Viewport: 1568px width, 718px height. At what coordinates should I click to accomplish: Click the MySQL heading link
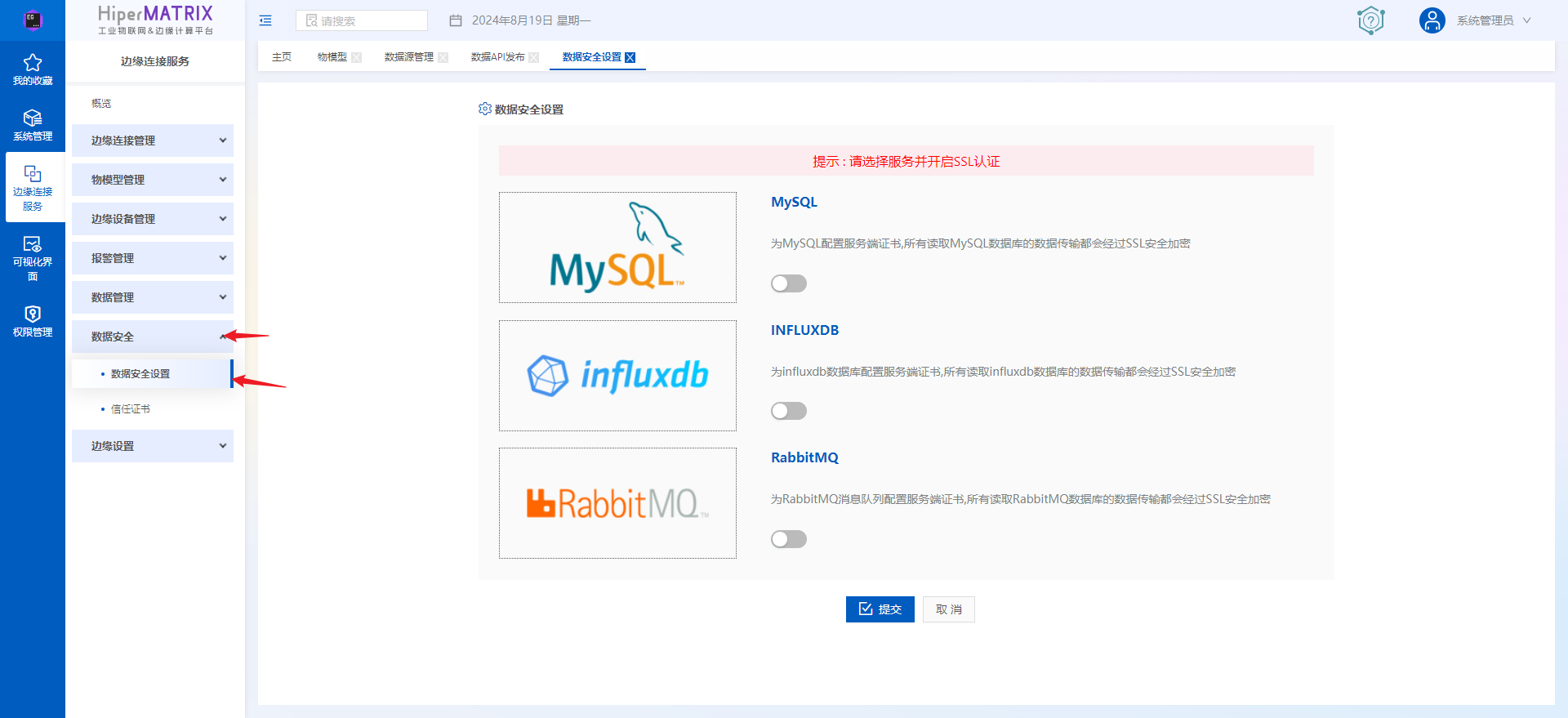[794, 202]
